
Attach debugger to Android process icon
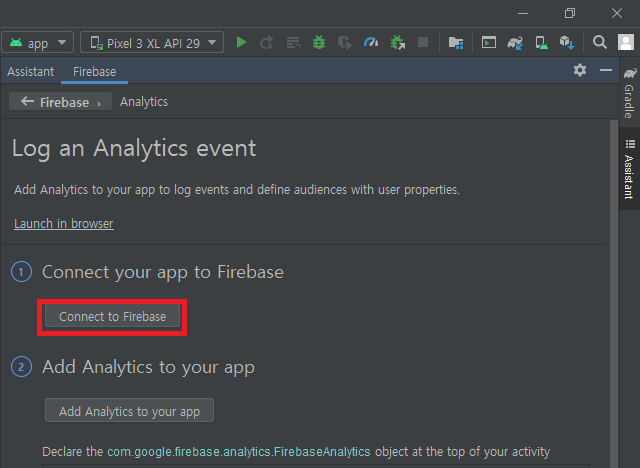(398, 42)
